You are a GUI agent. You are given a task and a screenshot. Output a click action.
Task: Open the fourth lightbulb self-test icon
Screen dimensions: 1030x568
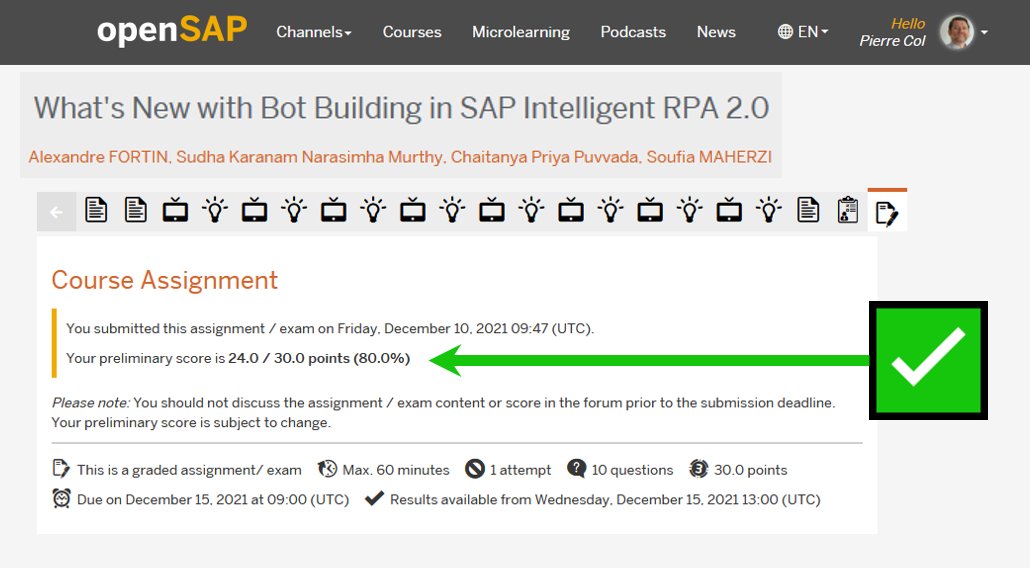click(x=453, y=210)
